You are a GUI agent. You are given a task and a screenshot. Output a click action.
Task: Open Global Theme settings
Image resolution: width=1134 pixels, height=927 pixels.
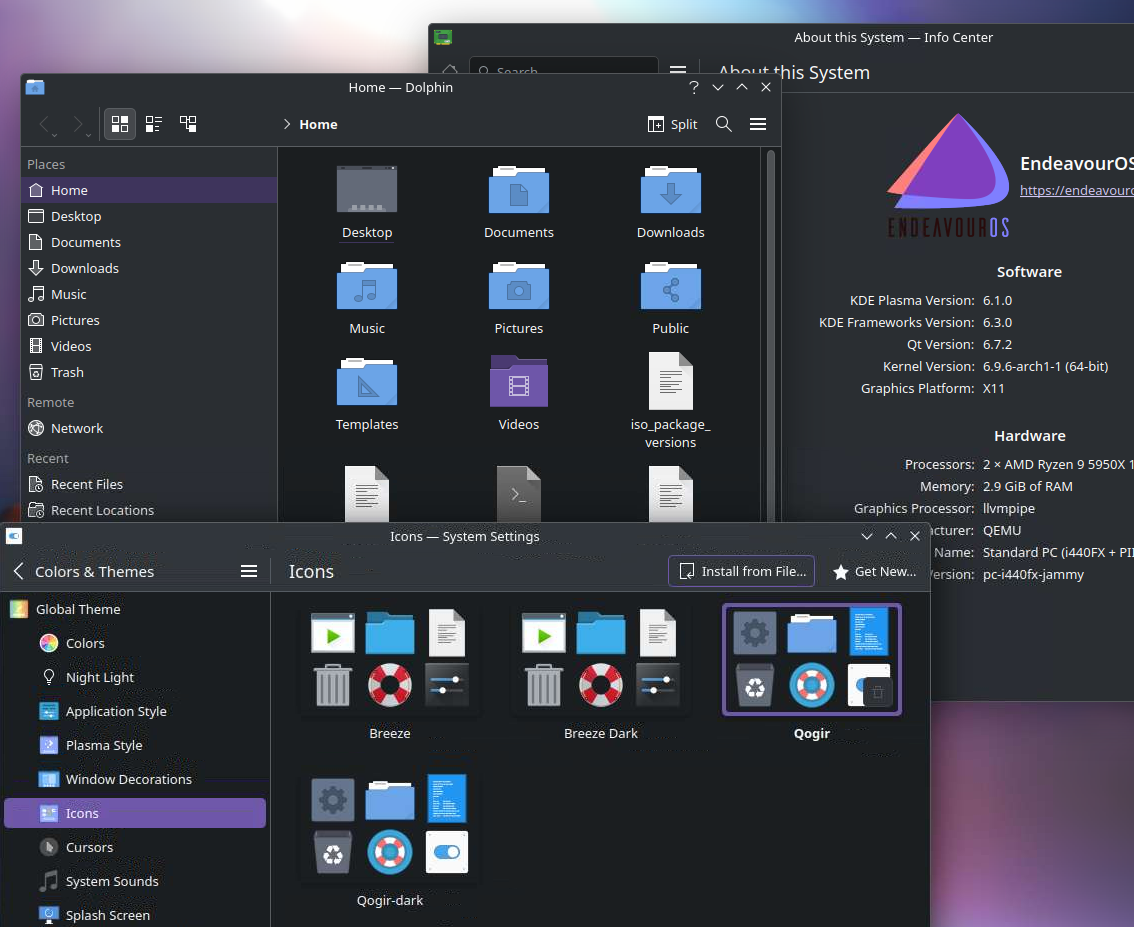pos(136,610)
